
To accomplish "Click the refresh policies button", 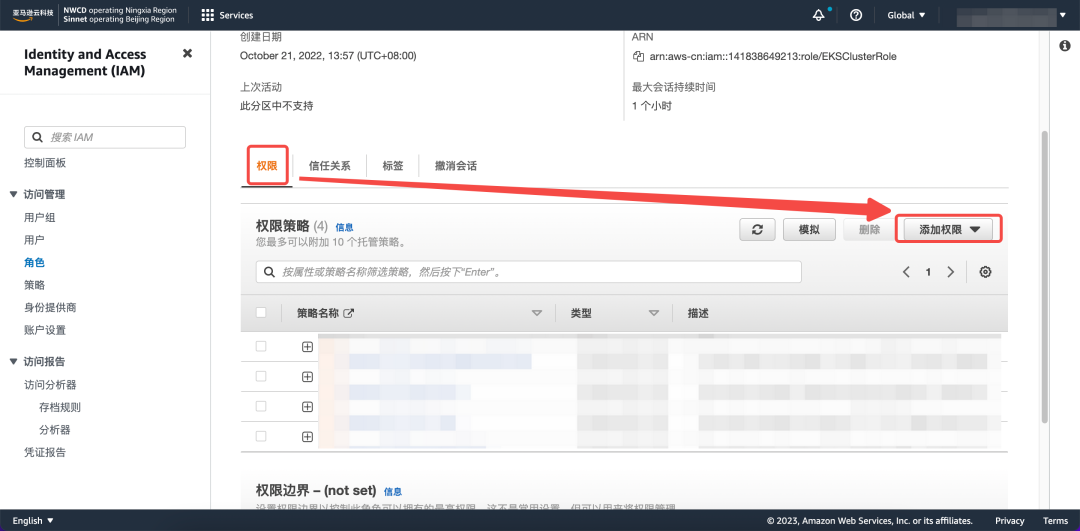I will 758,230.
